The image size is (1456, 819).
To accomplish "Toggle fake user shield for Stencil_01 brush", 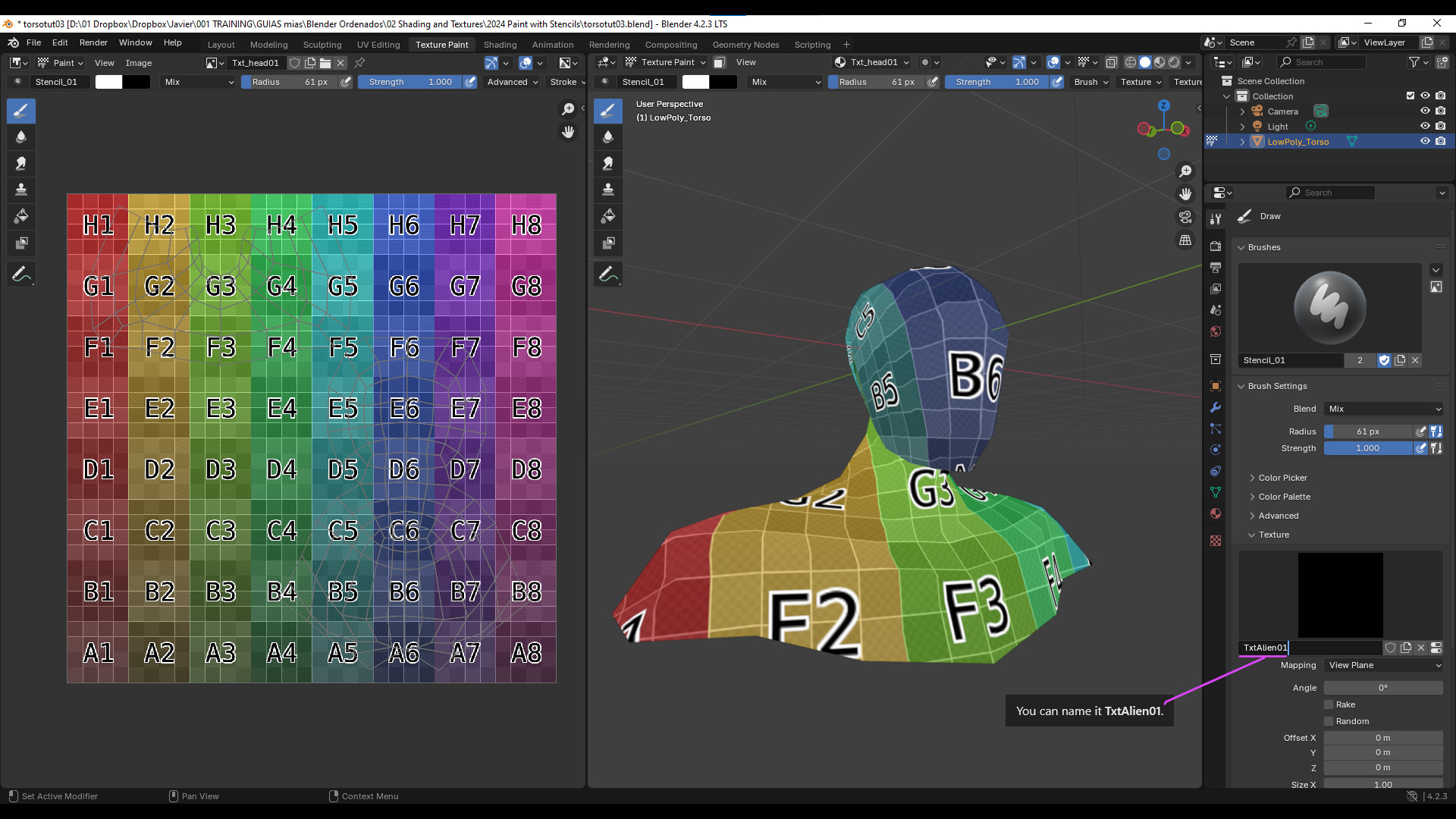I will pyautogui.click(x=1384, y=360).
